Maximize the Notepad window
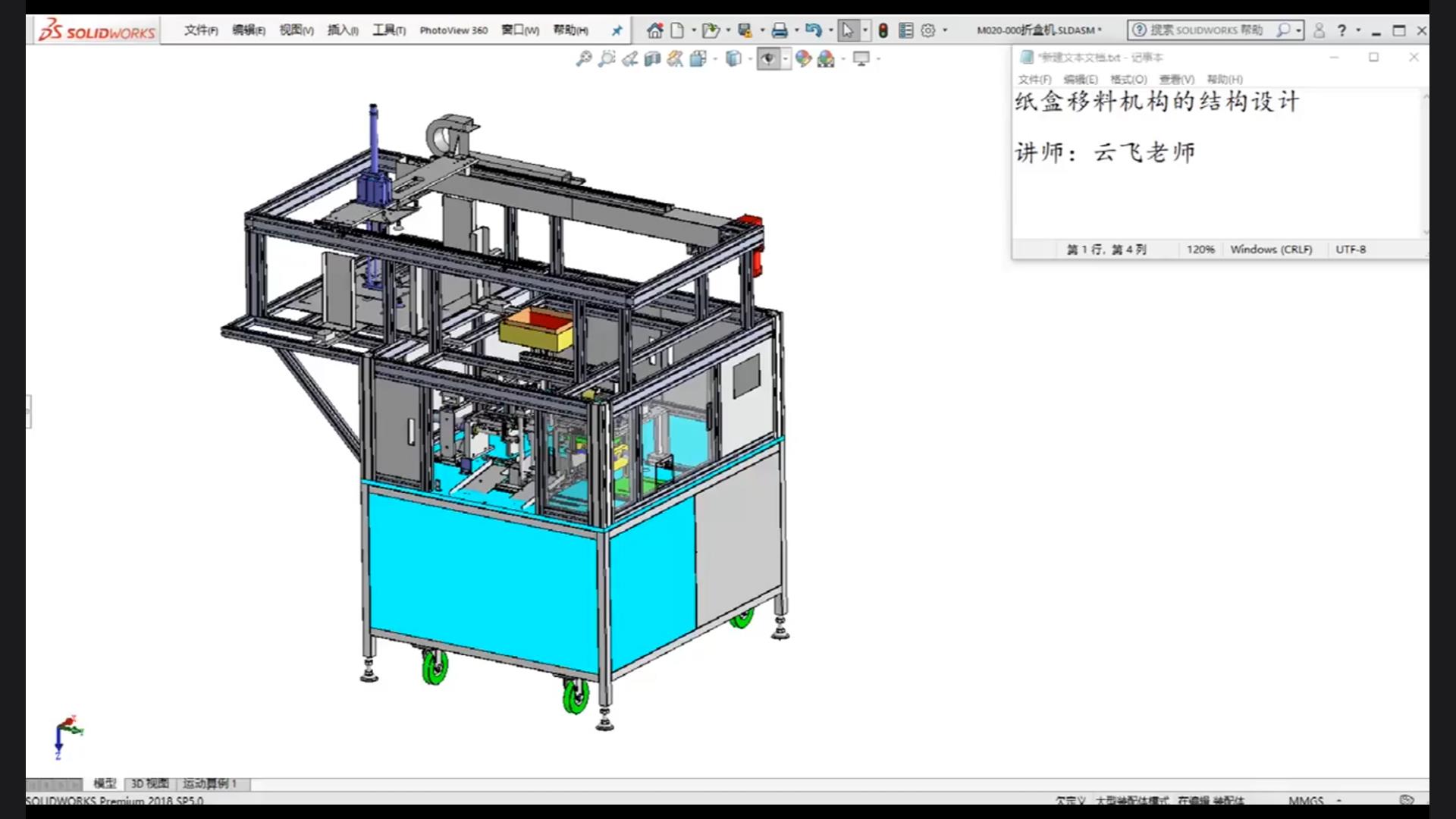1456x819 pixels. (1373, 57)
